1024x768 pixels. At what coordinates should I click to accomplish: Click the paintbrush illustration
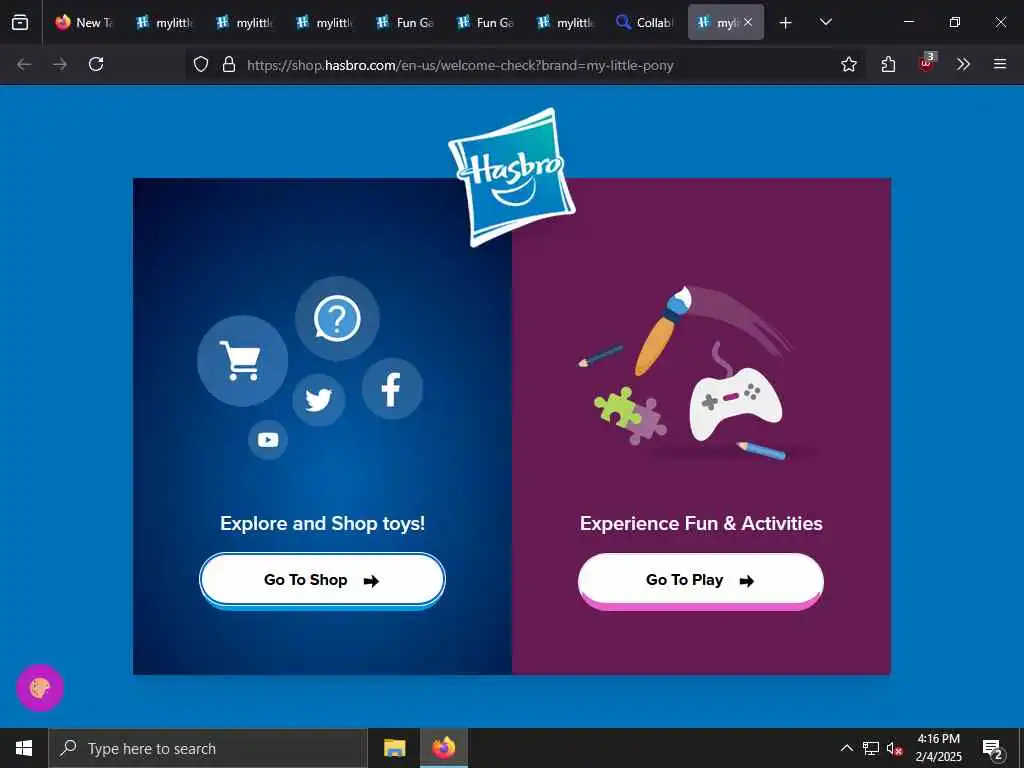[x=664, y=330]
